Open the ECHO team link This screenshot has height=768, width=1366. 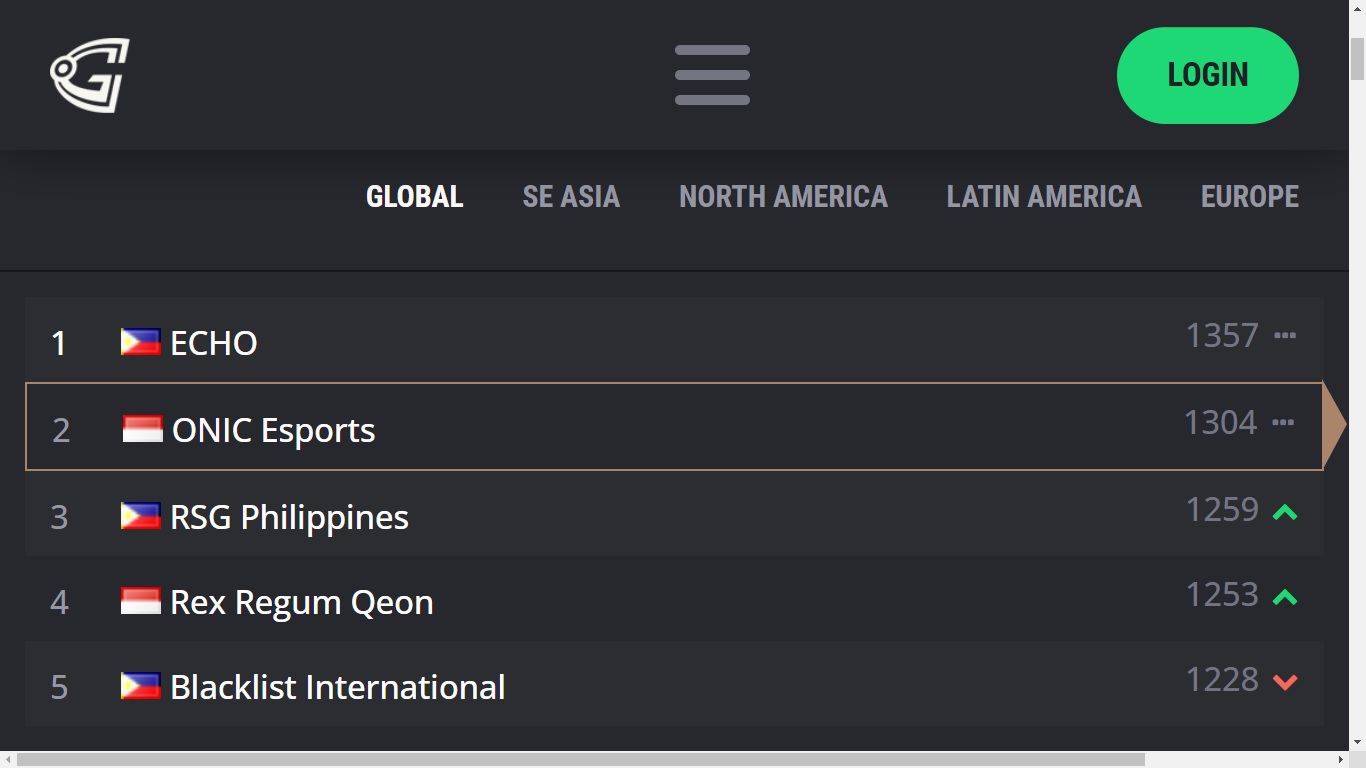(x=213, y=343)
